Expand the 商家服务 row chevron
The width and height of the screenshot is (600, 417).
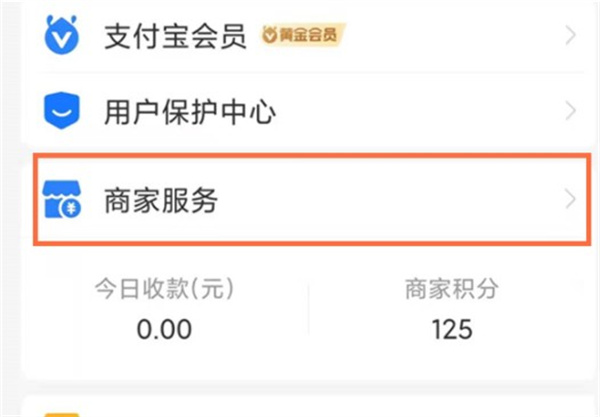click(571, 200)
